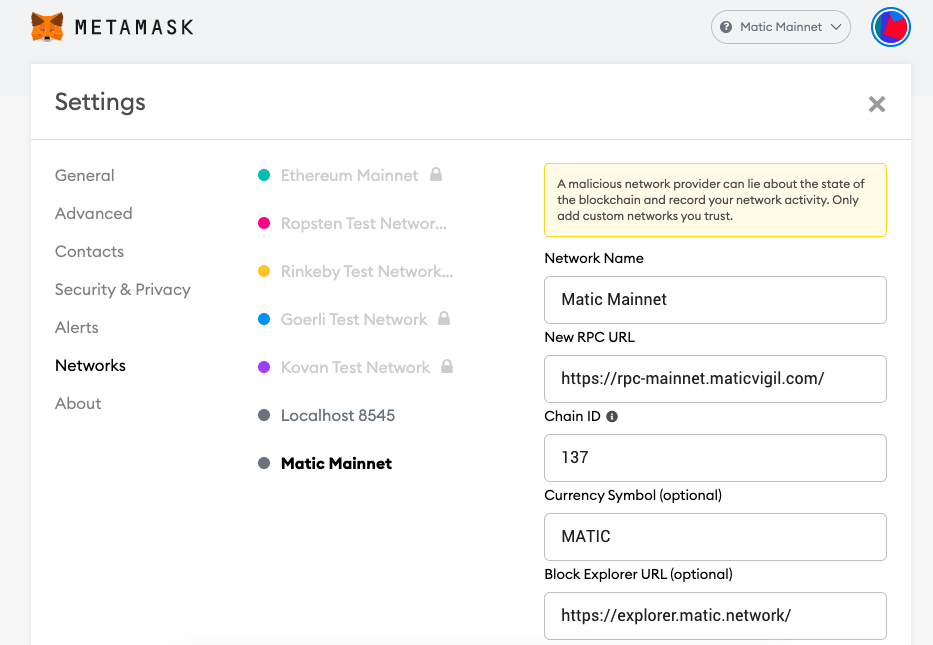
Task: Click the malicious network warning message
Action: (715, 200)
